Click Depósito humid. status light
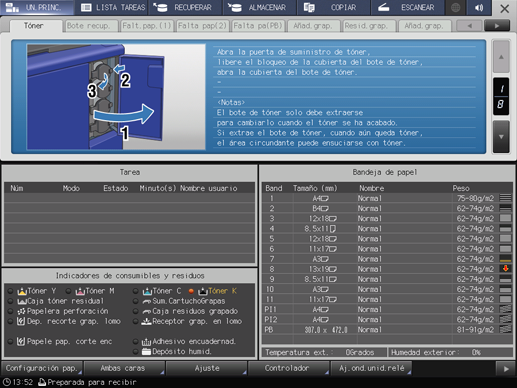Image resolution: width=517 pixels, height=388 pixels. pyautogui.click(x=135, y=351)
